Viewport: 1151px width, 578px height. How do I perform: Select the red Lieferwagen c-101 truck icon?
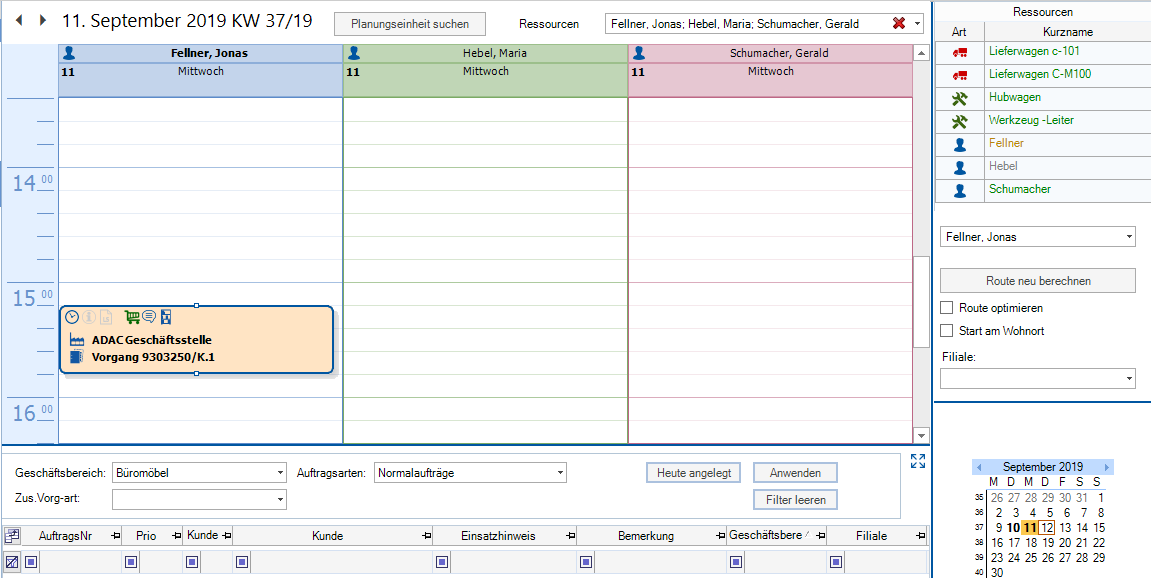(x=959, y=50)
